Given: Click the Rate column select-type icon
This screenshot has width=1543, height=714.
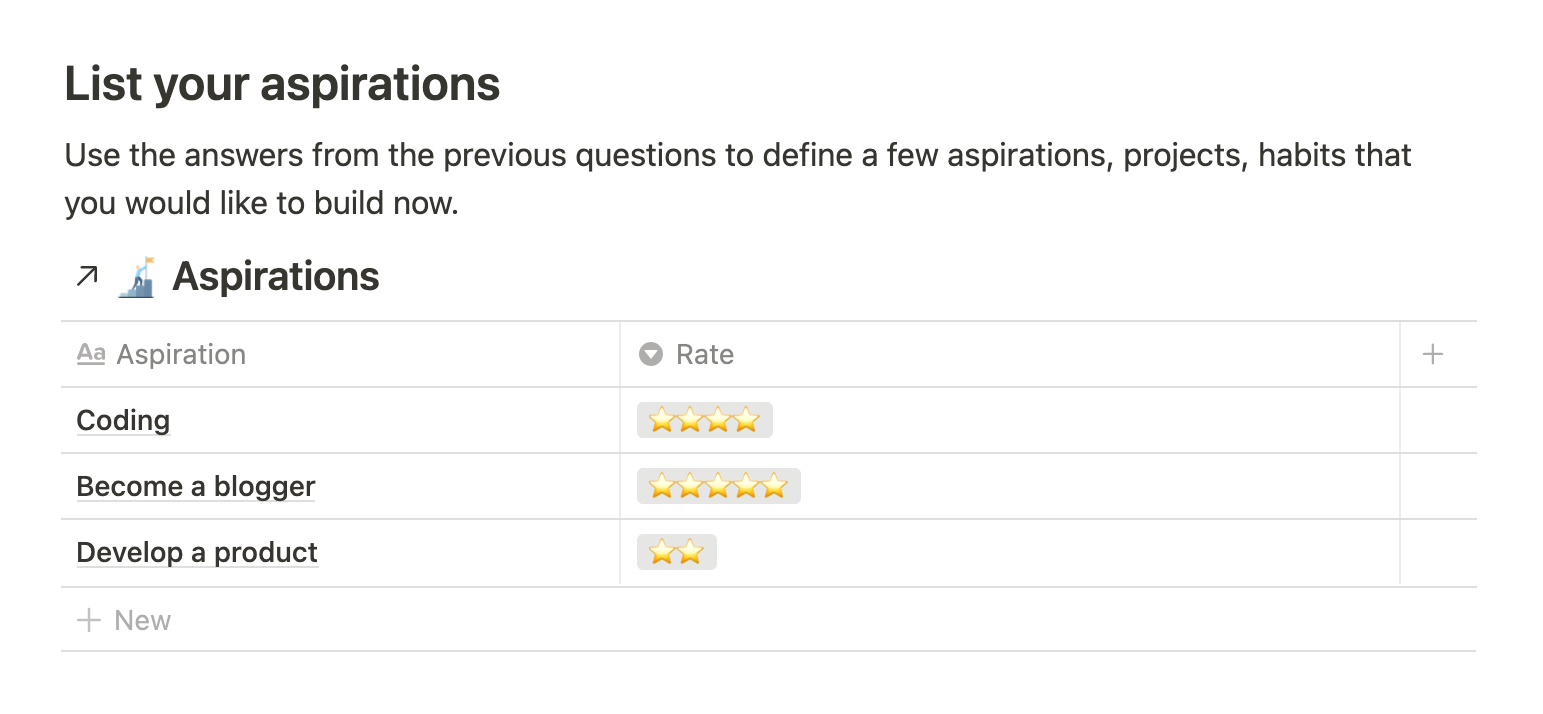Looking at the screenshot, I should [x=651, y=354].
